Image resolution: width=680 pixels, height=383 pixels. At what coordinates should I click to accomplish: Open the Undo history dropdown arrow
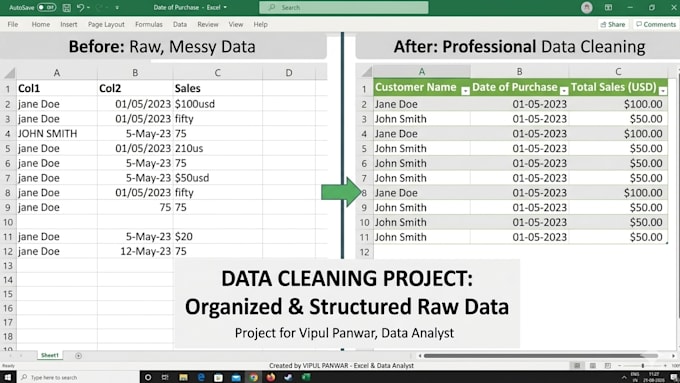pyautogui.click(x=88, y=7)
